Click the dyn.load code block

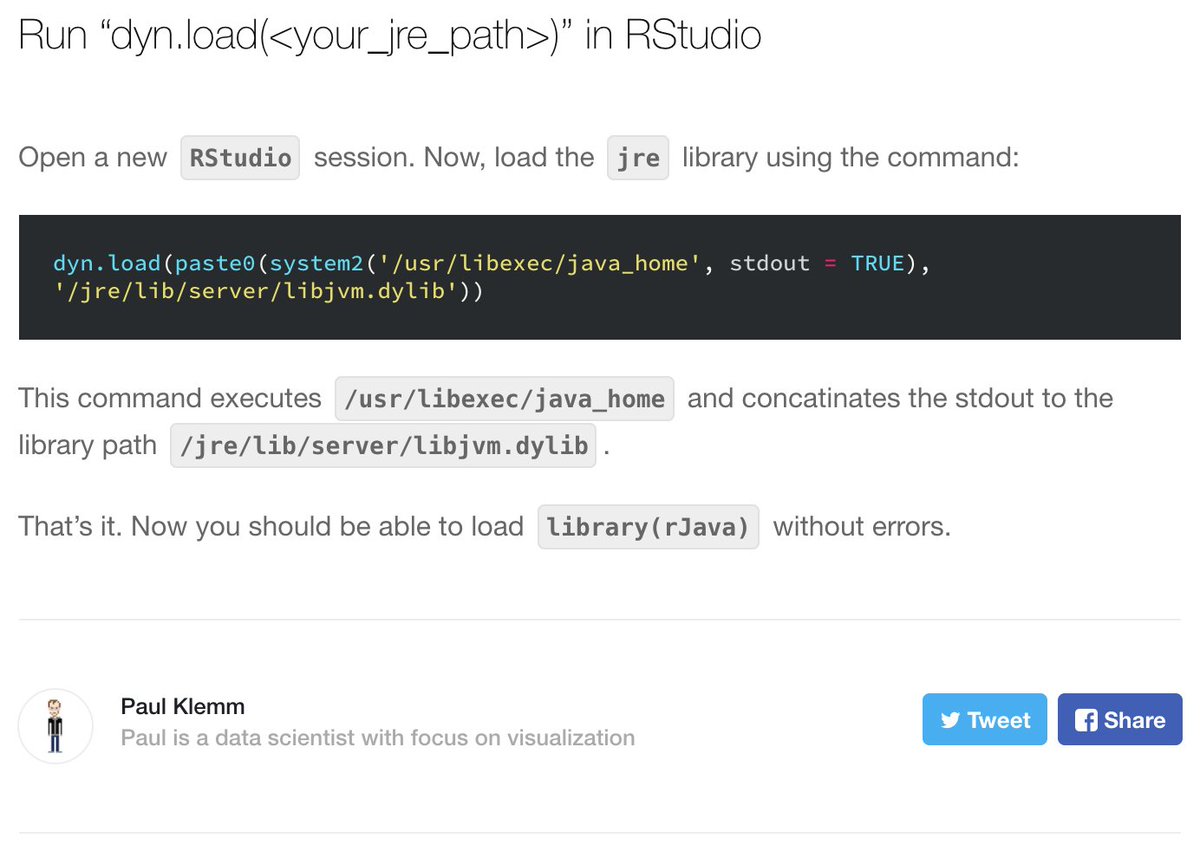coord(600,277)
